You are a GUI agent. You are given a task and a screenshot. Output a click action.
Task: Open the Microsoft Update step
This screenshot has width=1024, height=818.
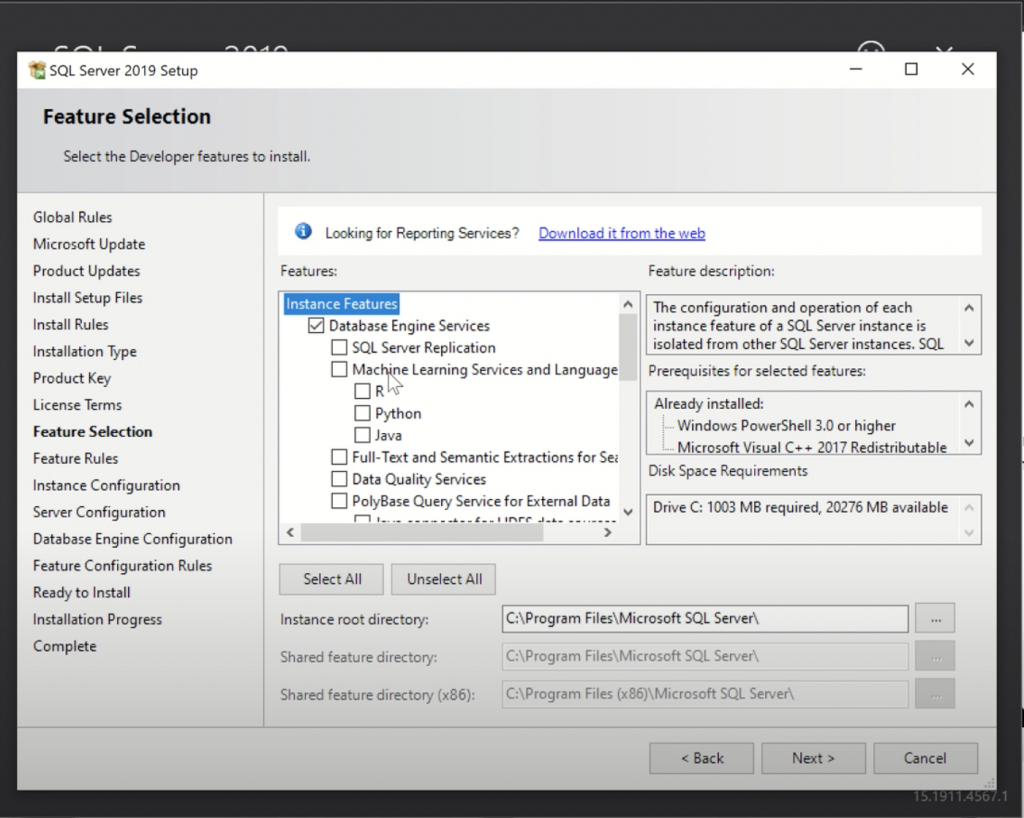(x=89, y=244)
